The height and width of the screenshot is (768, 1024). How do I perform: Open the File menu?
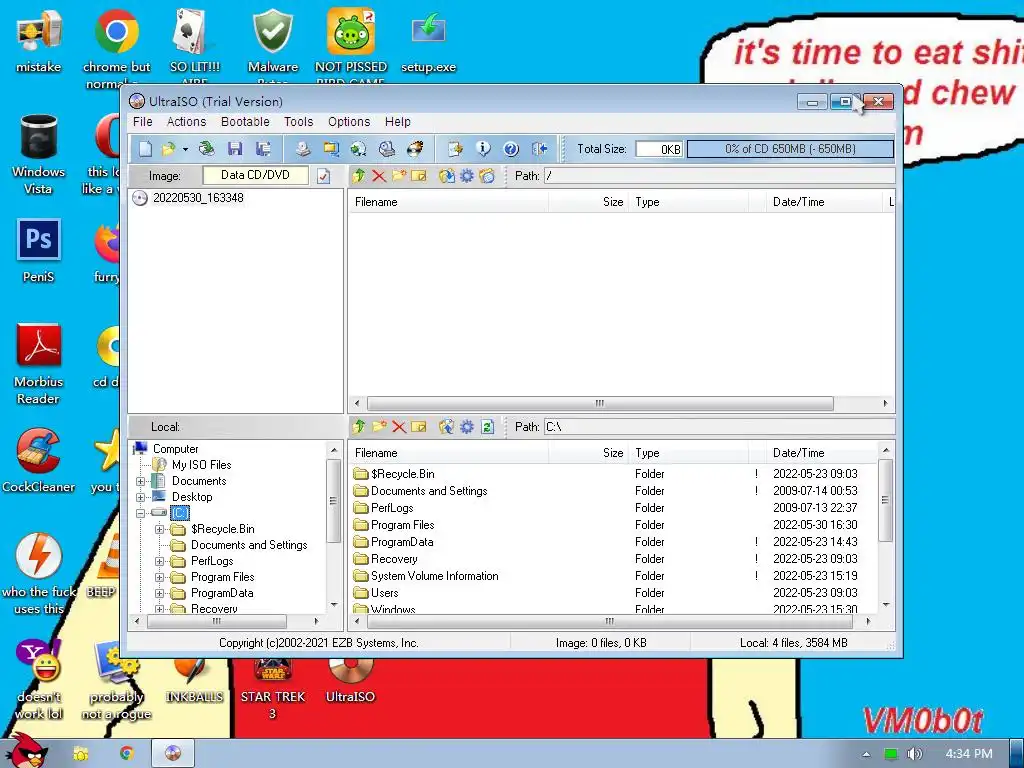[142, 121]
